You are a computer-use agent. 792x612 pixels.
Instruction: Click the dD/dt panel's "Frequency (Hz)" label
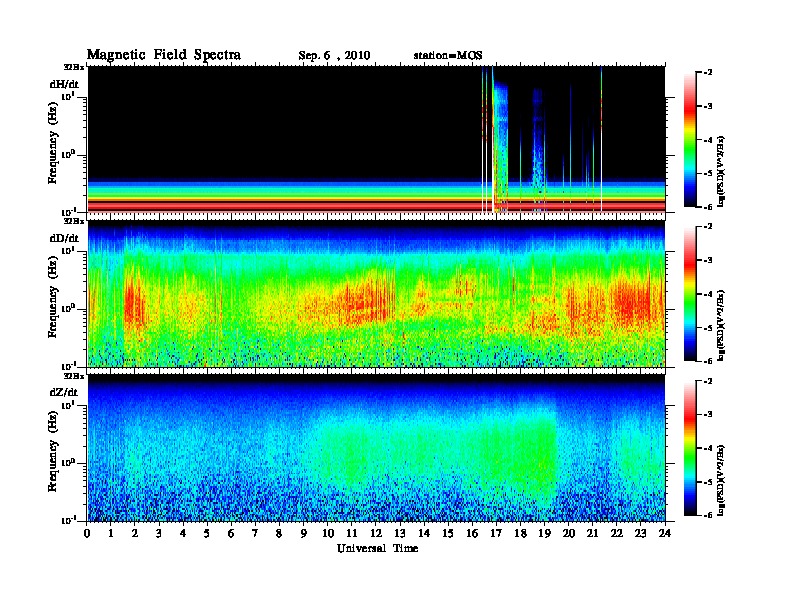click(53, 297)
